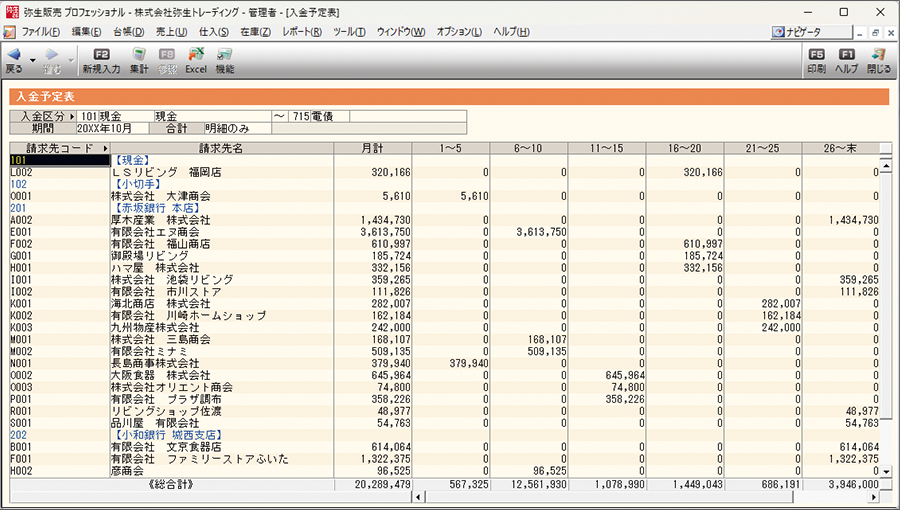The width and height of the screenshot is (900, 510).
Task: Click the 合計 field showing 明細のみ
Action: [x=237, y=129]
